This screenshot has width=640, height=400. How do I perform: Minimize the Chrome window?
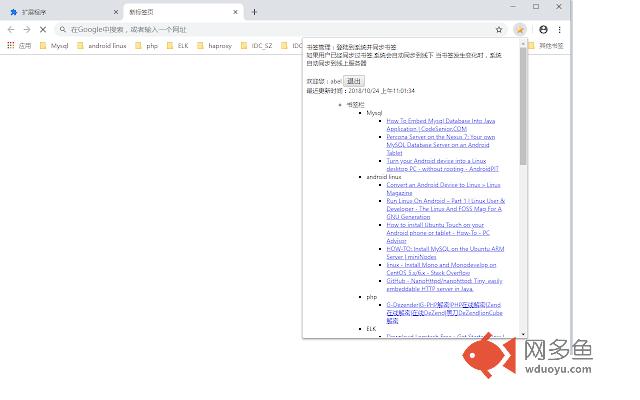point(513,7)
